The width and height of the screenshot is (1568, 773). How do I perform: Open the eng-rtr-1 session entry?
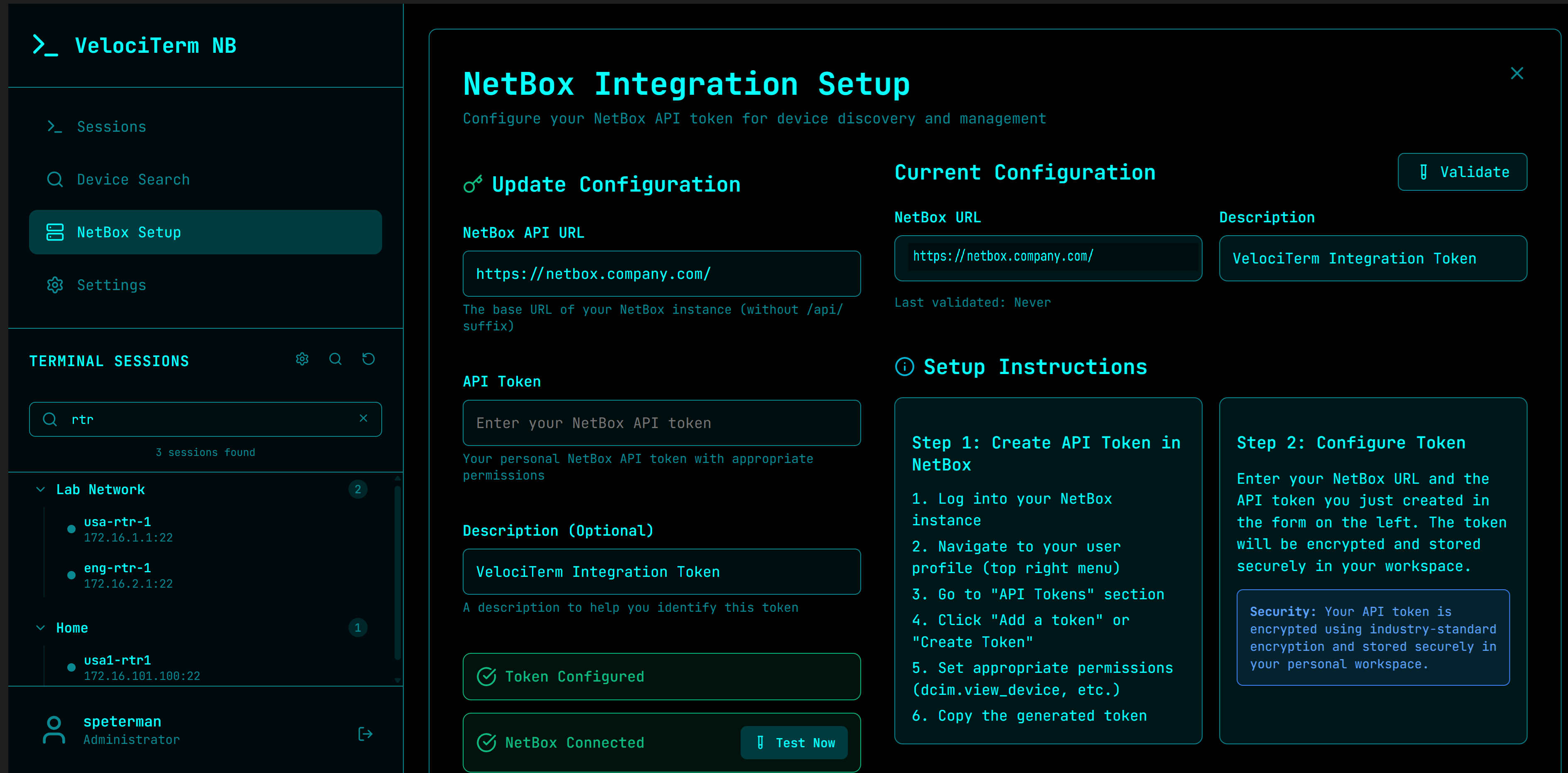(118, 575)
